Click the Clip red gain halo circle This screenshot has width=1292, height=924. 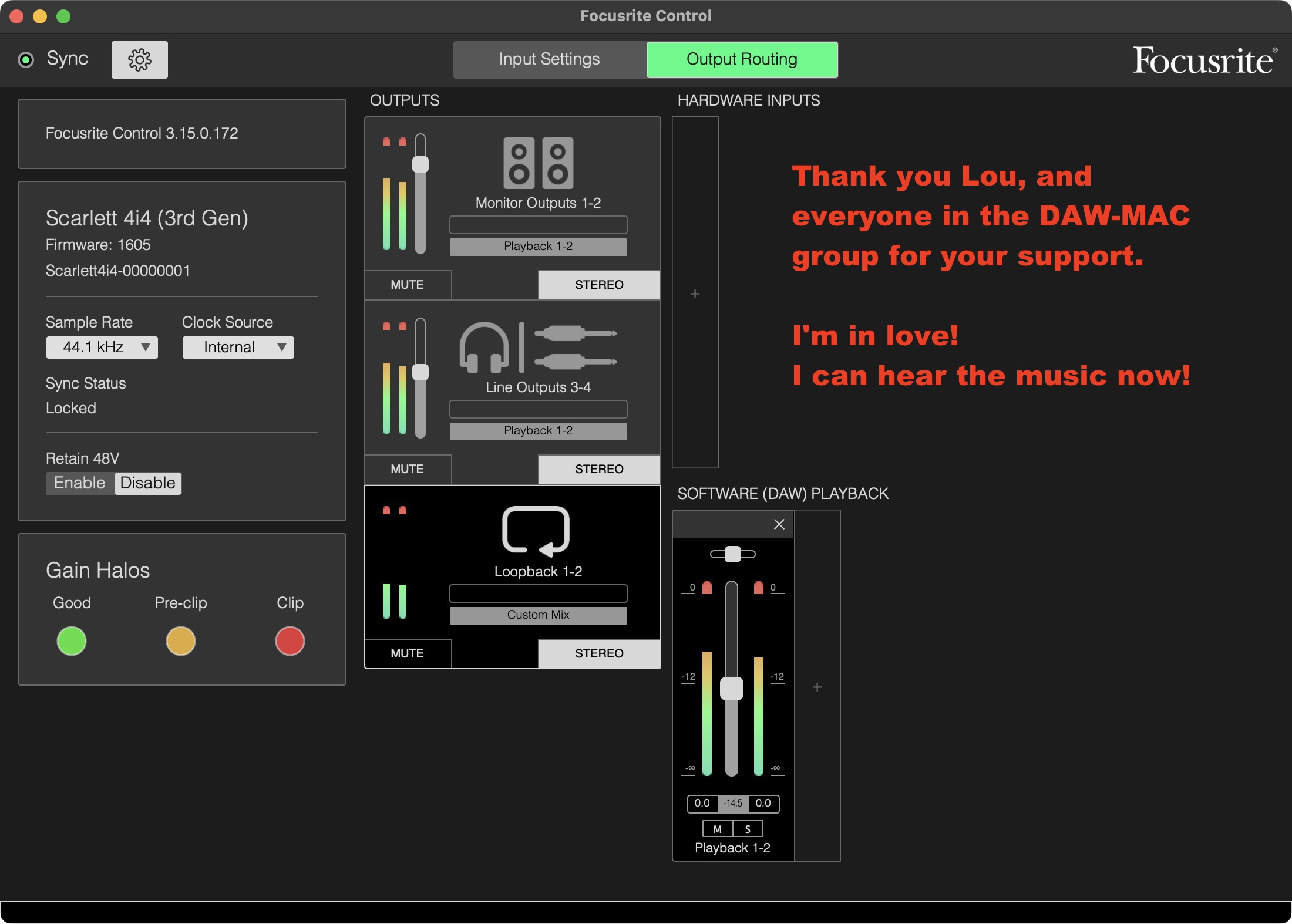[290, 641]
